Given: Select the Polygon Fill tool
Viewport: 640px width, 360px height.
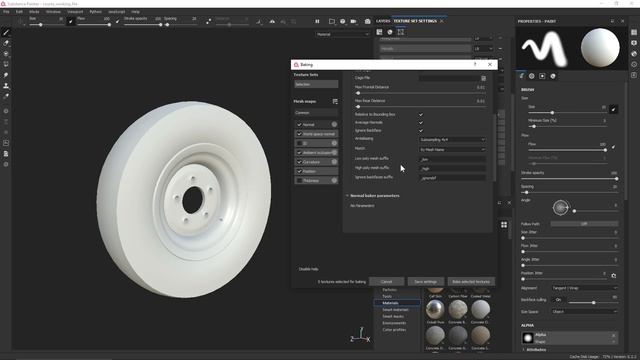Looking at the screenshot, I should [x=6, y=64].
